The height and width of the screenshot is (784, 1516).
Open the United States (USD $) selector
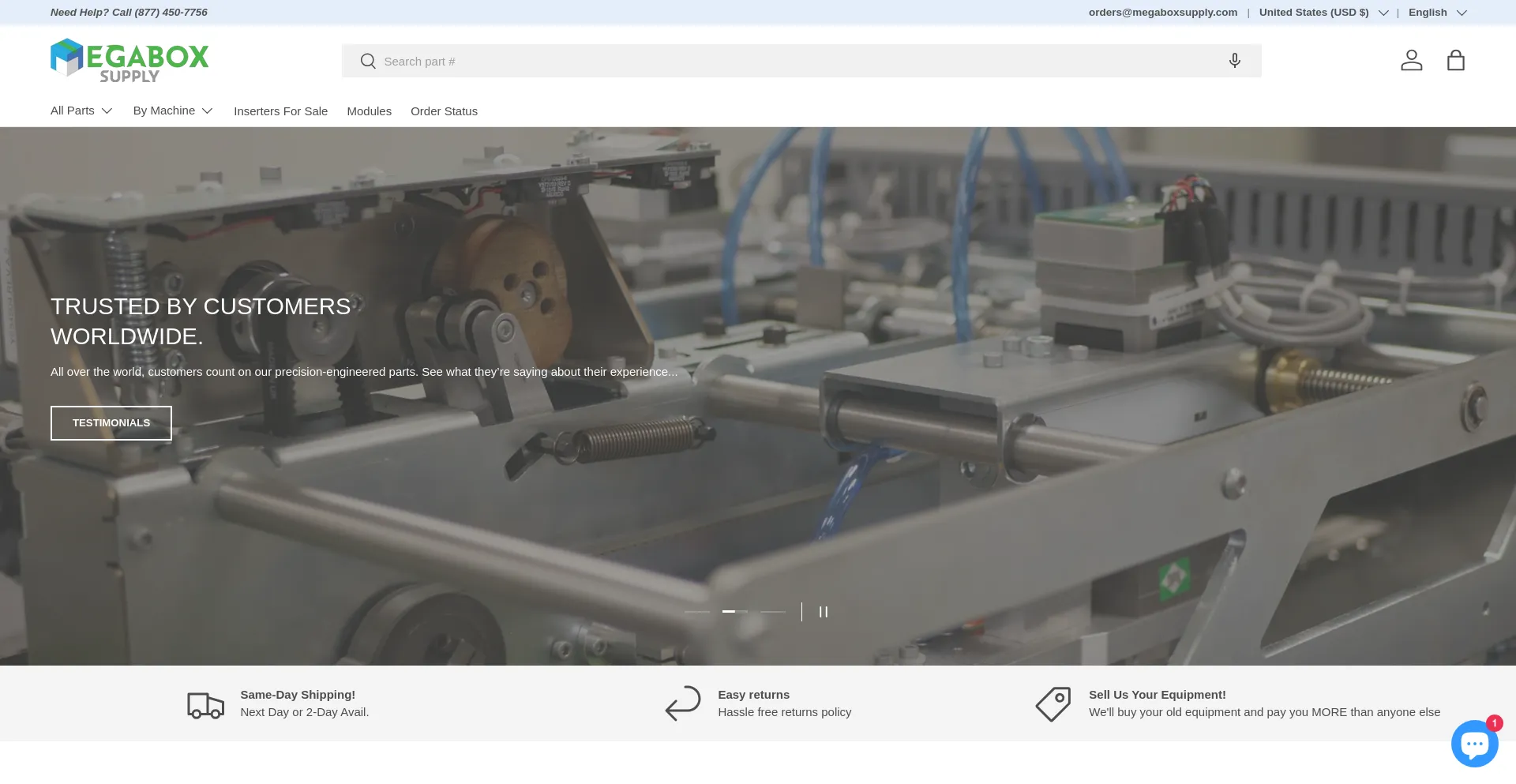click(x=1323, y=13)
